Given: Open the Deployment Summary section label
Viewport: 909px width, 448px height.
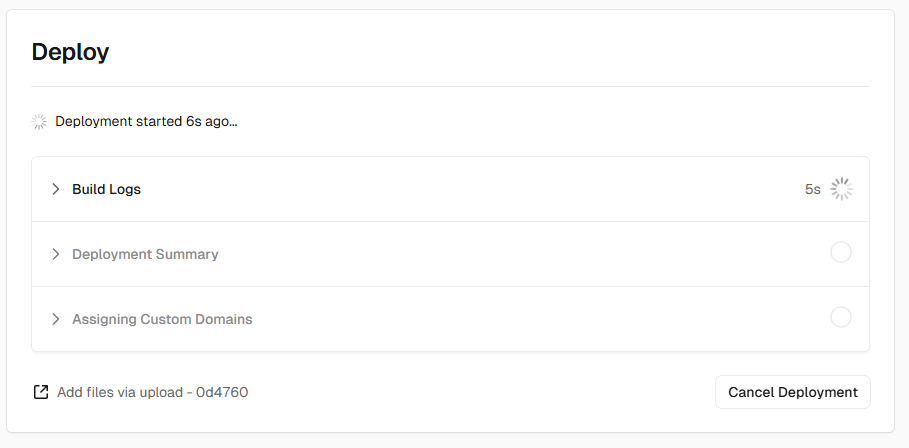Looking at the screenshot, I should (145, 254).
